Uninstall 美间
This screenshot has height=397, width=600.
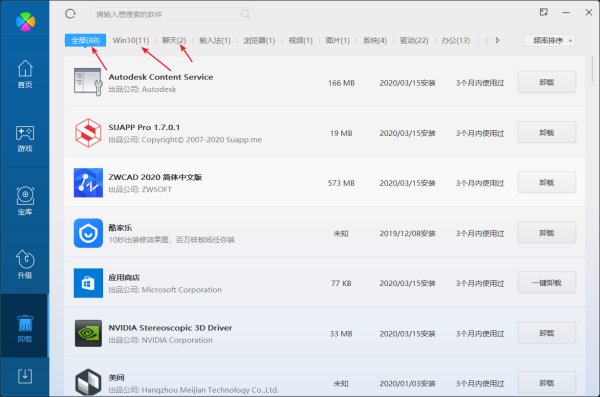[546, 382]
